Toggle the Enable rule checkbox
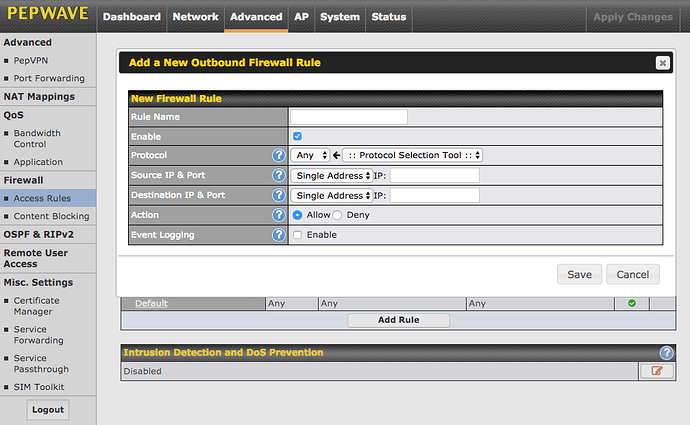This screenshot has width=690, height=425. (297, 136)
